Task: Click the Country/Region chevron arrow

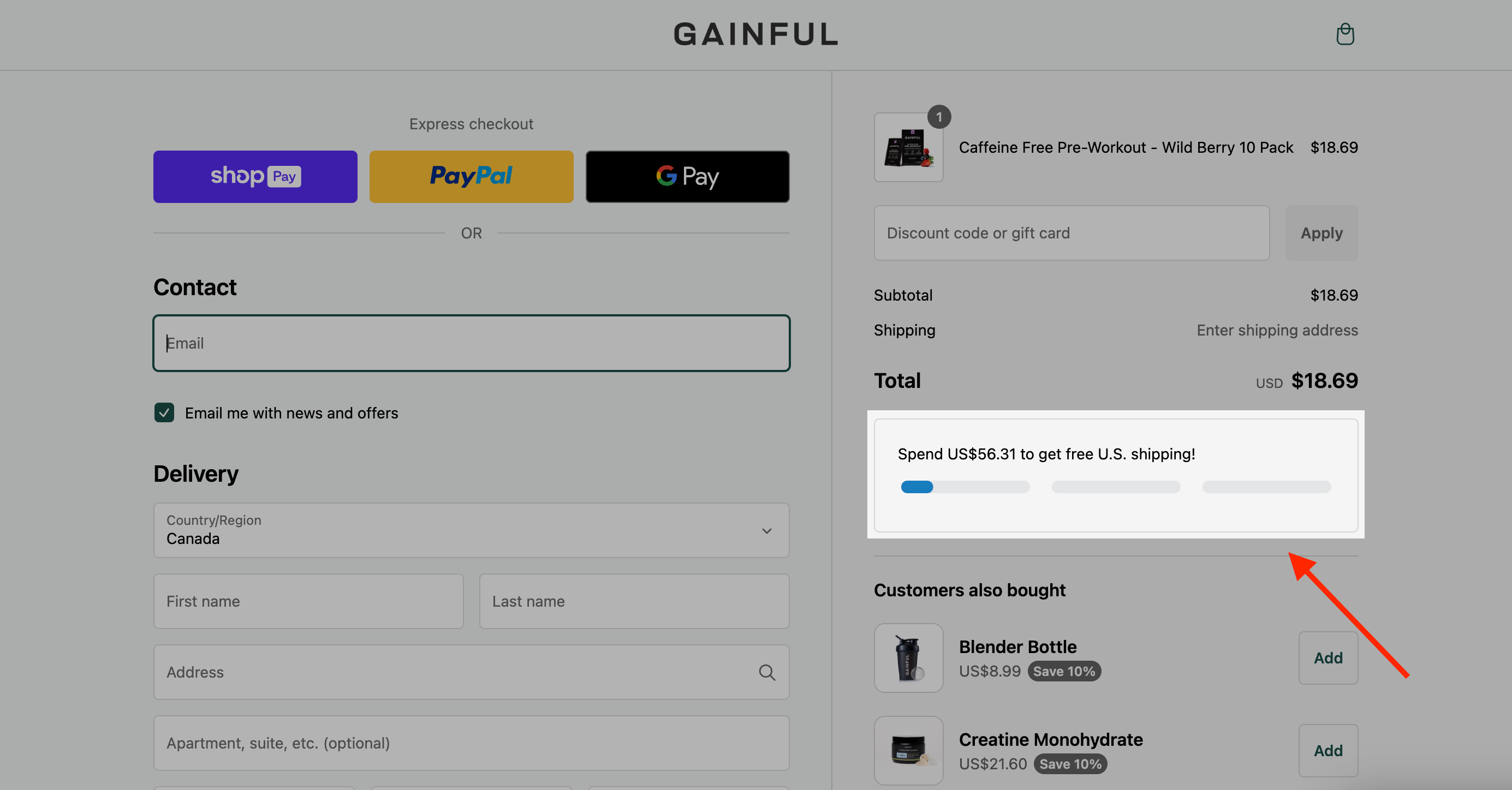Action: pyautogui.click(x=766, y=531)
